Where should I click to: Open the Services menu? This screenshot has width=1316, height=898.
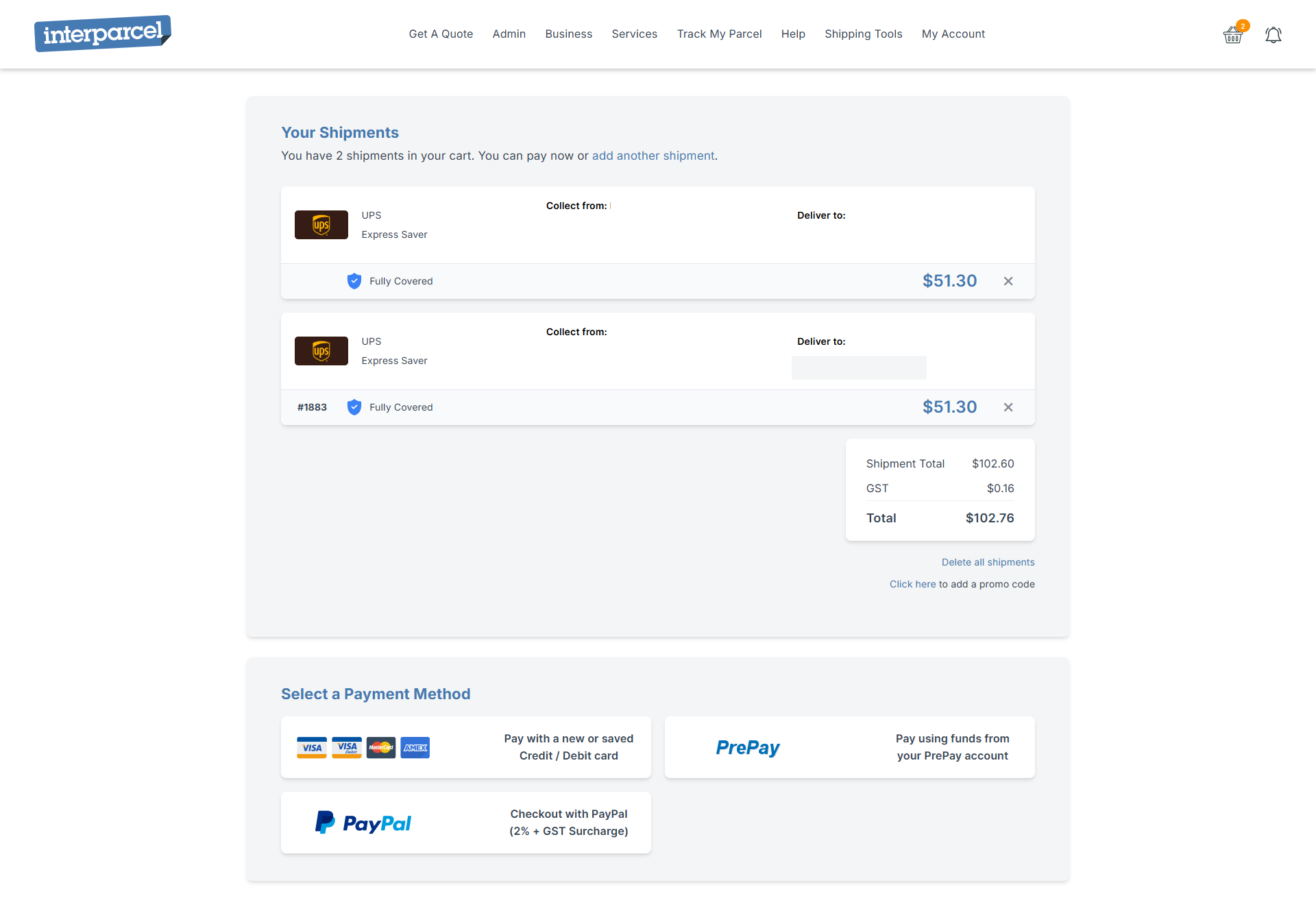click(634, 34)
